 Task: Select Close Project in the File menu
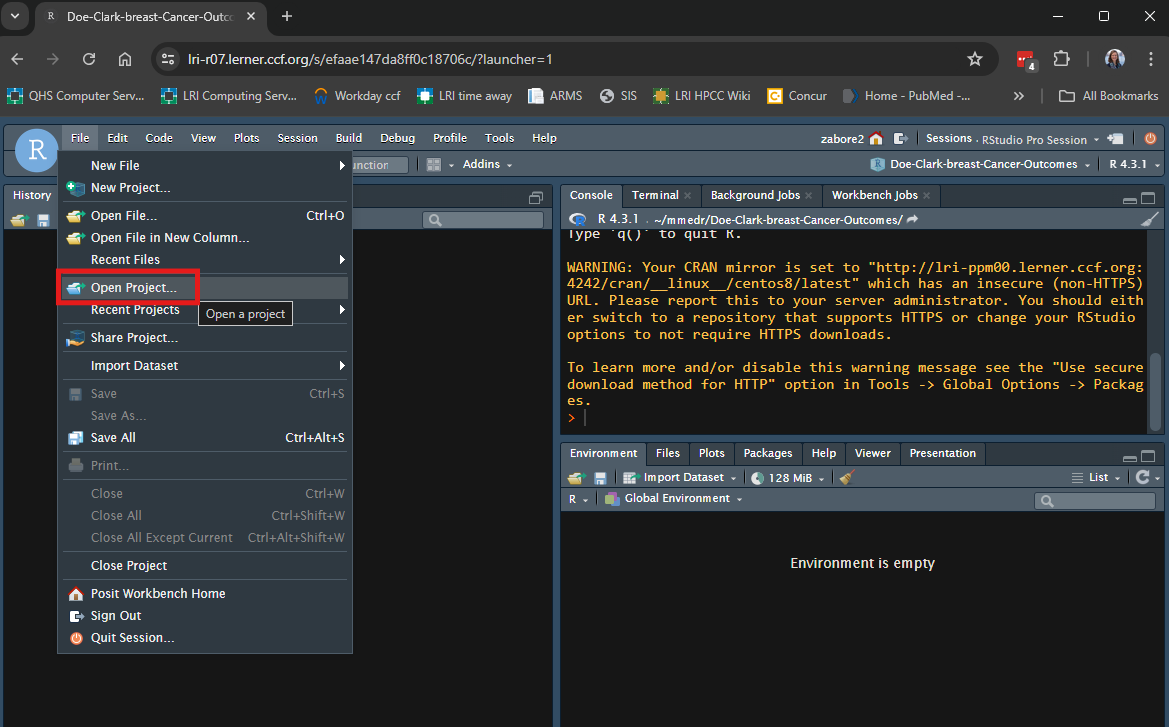click(203, 565)
